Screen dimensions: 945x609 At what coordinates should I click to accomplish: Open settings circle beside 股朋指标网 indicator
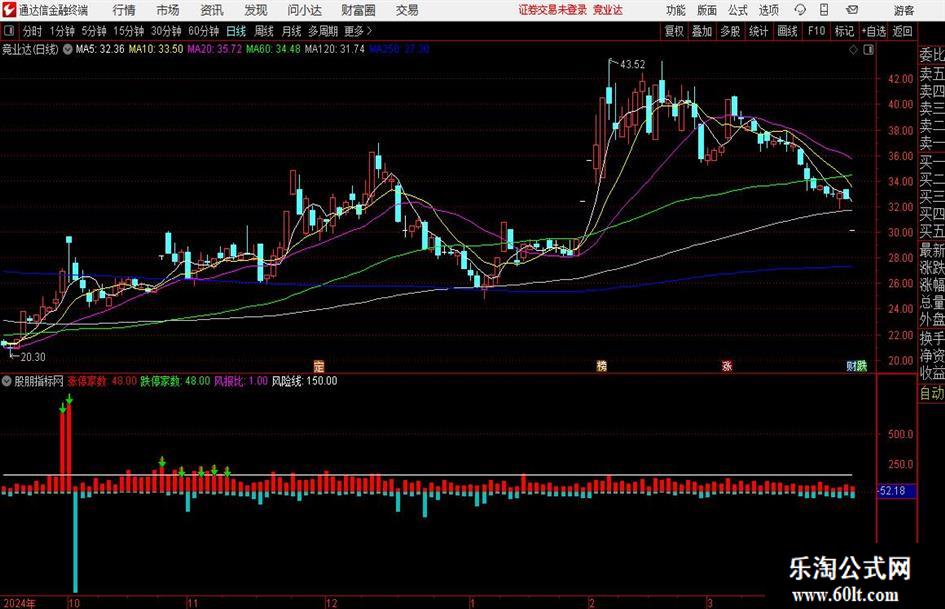click(x=7, y=381)
